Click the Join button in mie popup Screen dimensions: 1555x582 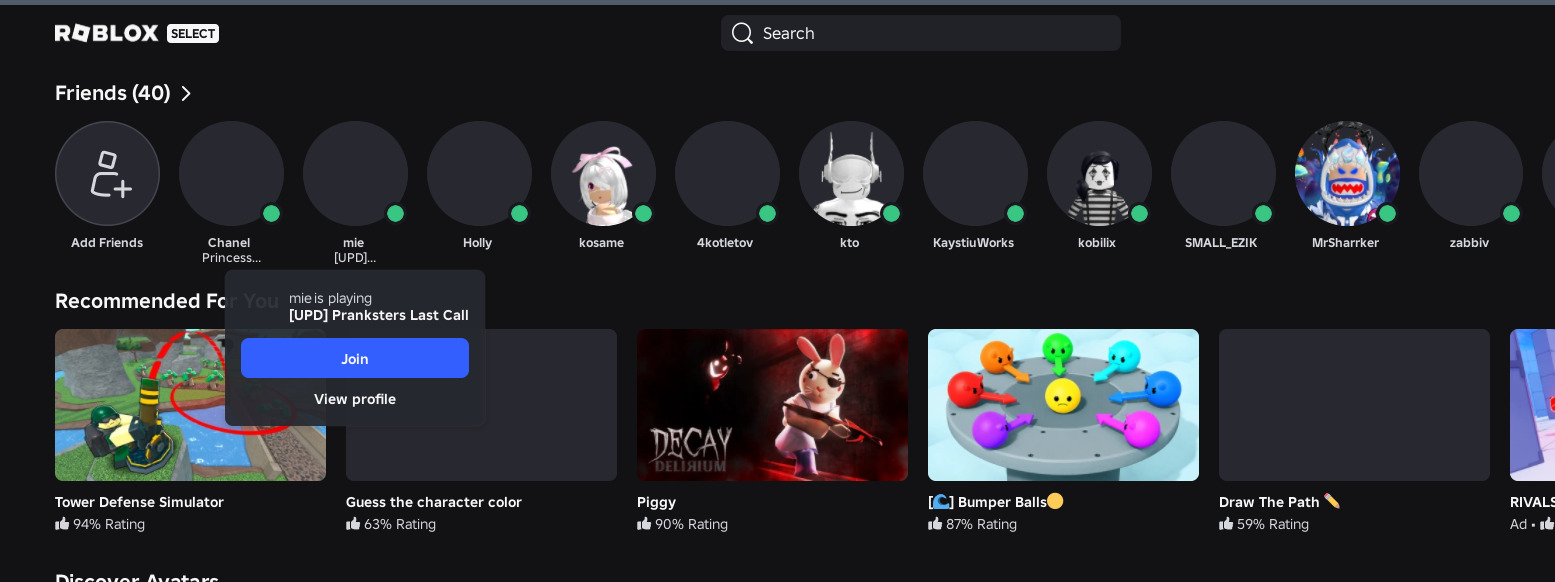click(355, 358)
